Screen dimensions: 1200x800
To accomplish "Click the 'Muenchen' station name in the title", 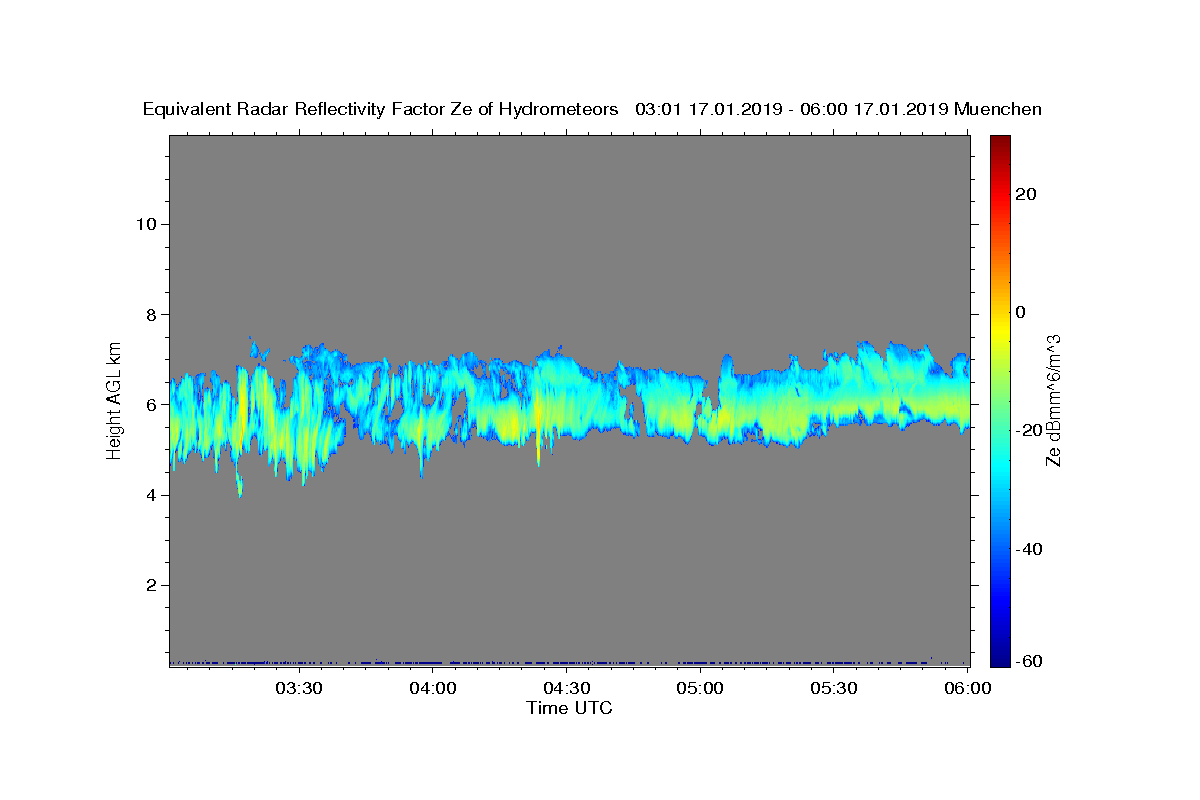I will pos(999,110).
